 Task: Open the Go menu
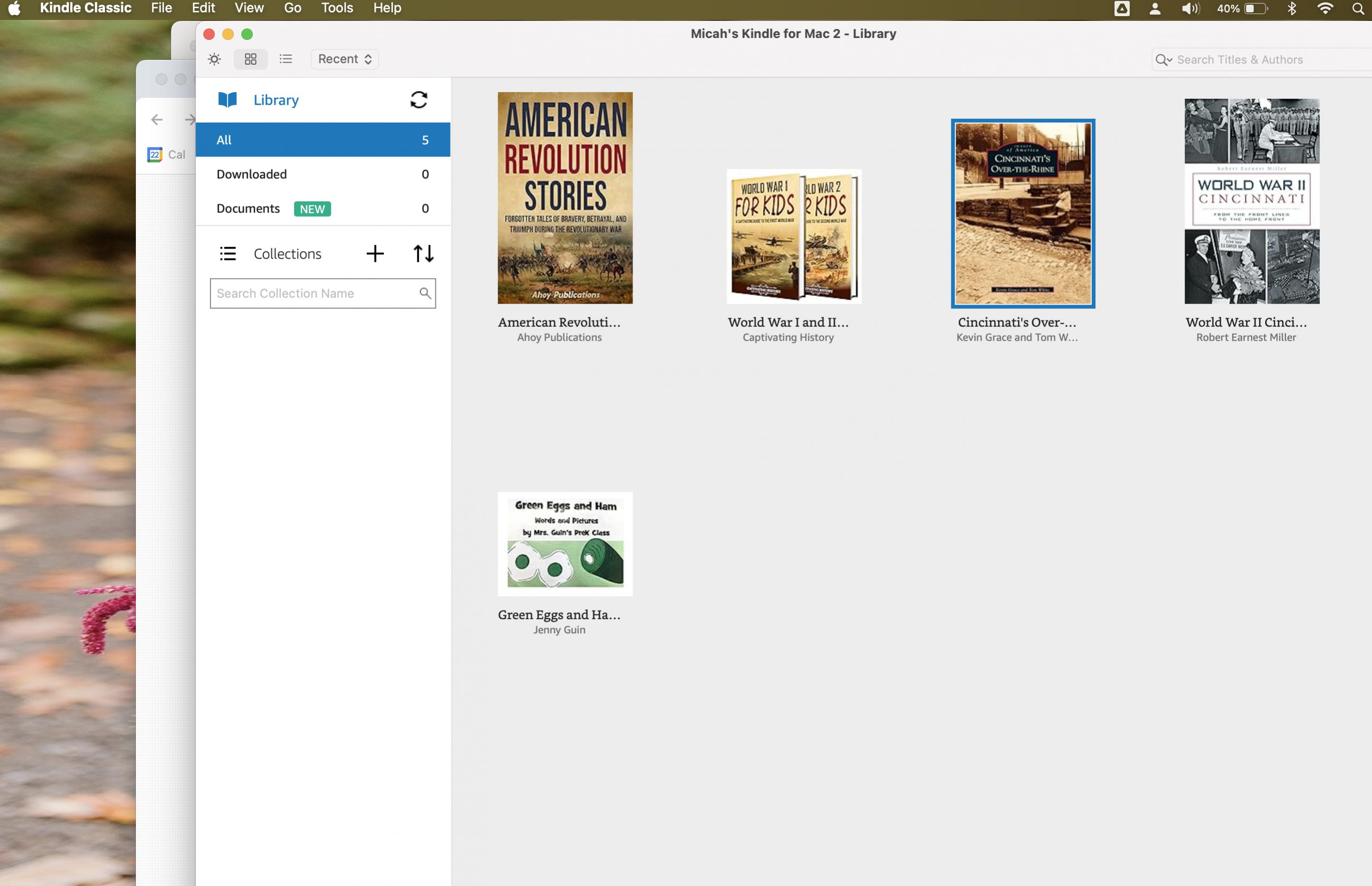click(x=292, y=8)
